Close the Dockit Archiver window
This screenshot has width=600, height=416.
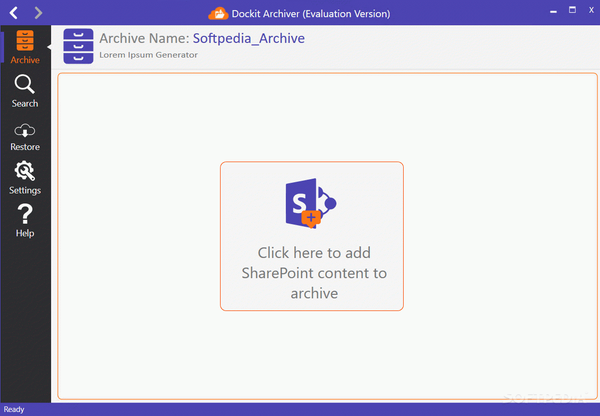[591, 10]
